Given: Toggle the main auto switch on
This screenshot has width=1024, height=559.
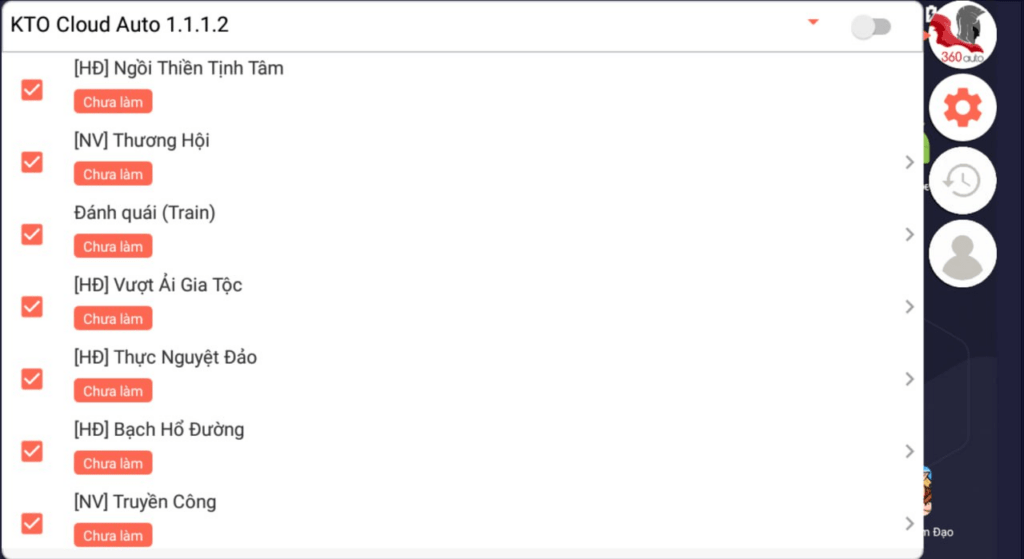Looking at the screenshot, I should [x=871, y=27].
